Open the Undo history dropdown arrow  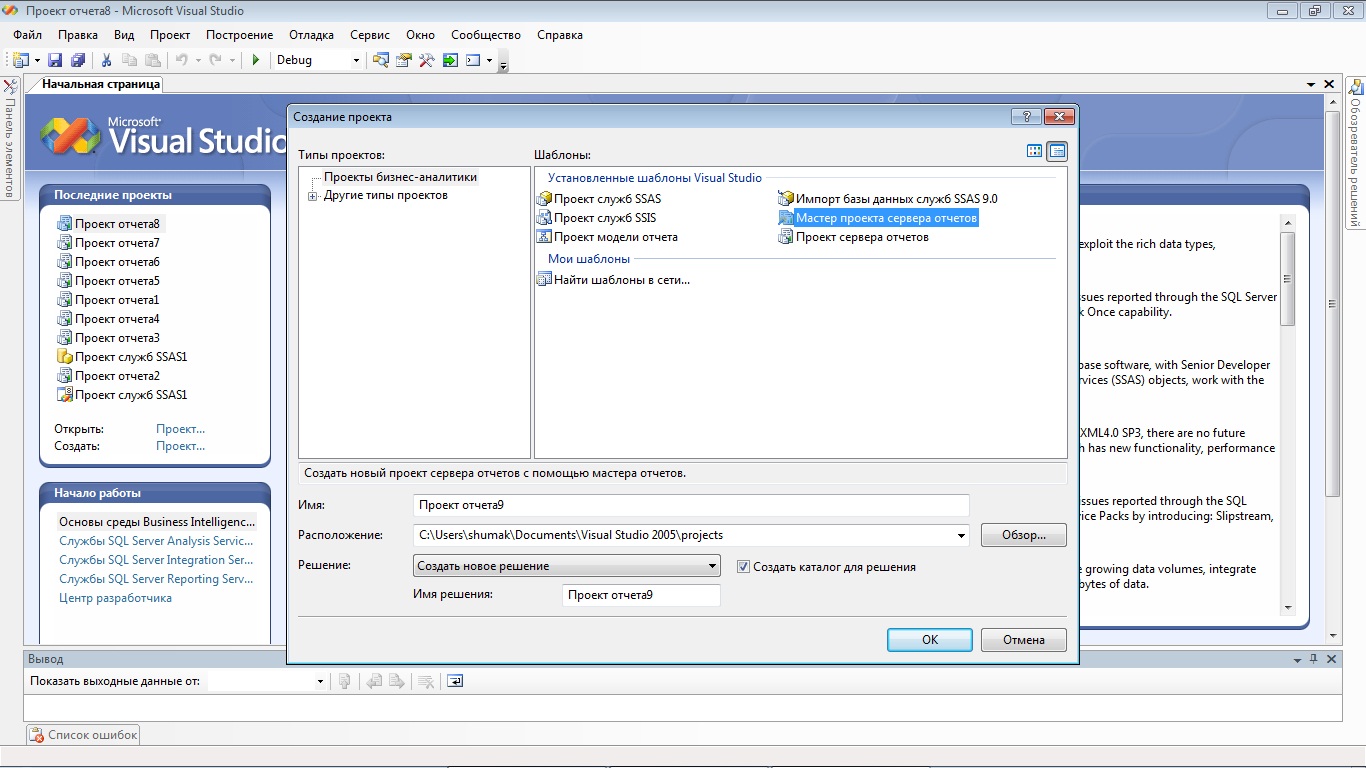(198, 60)
